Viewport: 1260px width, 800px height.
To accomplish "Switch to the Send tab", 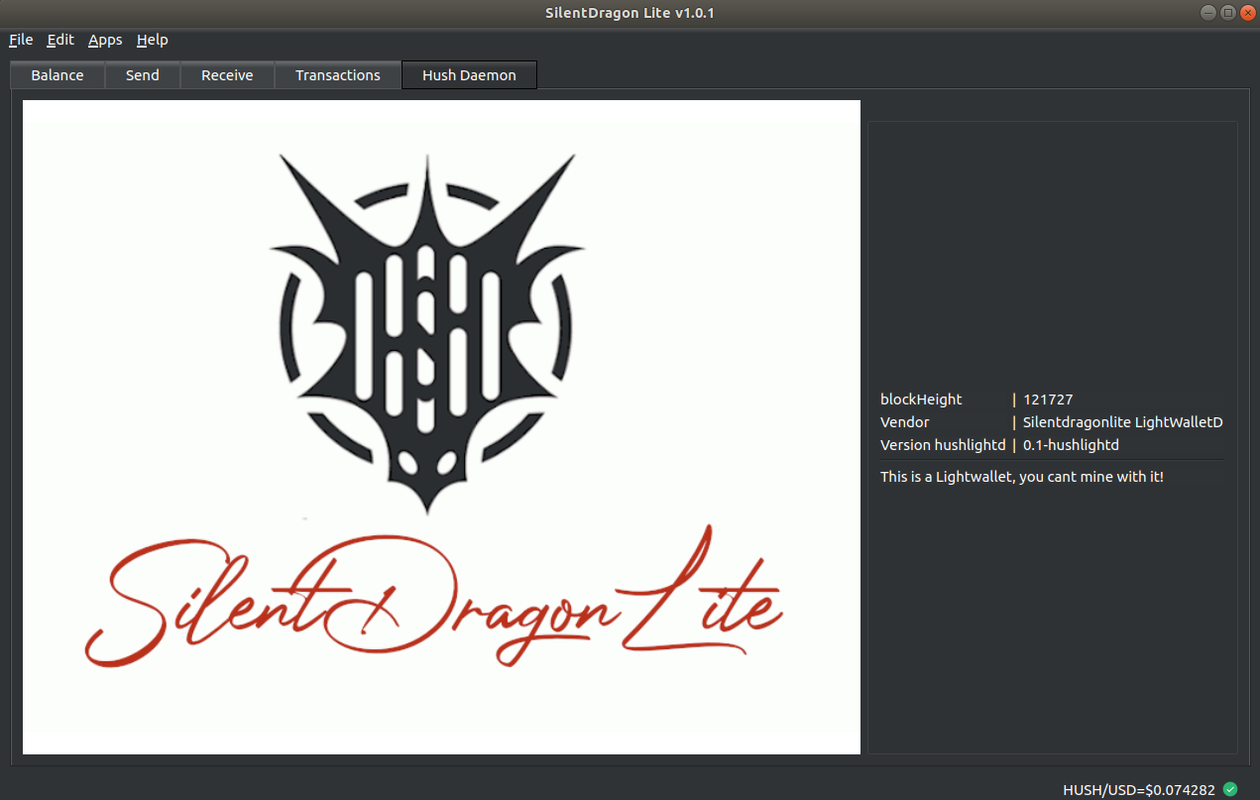I will click(x=142, y=75).
